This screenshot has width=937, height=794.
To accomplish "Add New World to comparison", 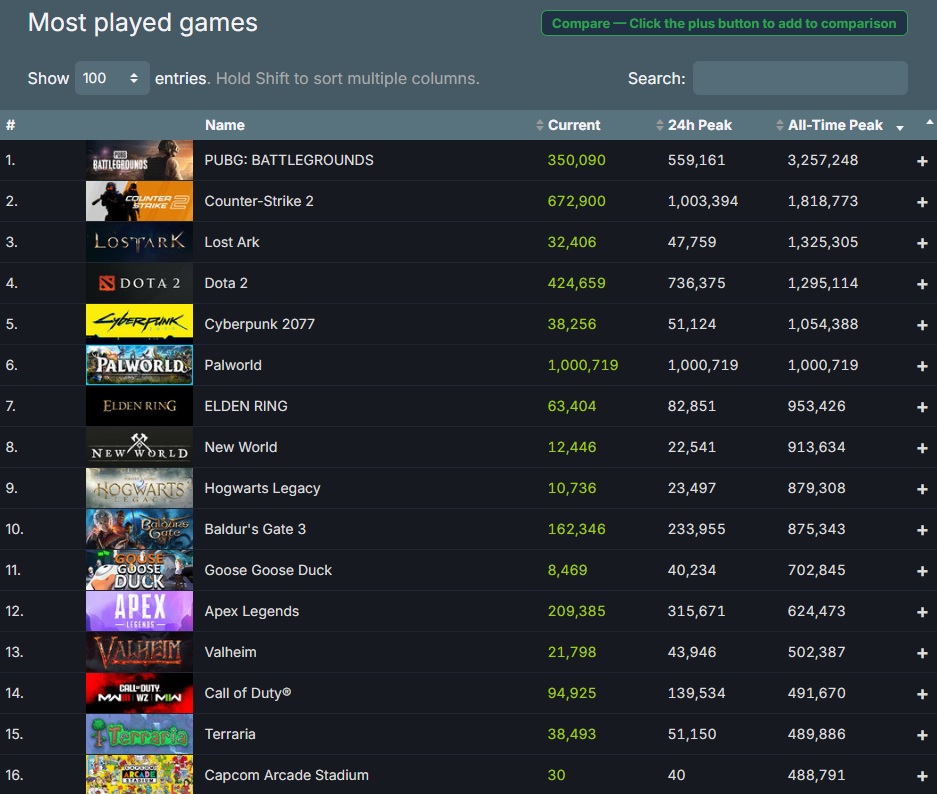I will pyautogui.click(x=922, y=448).
